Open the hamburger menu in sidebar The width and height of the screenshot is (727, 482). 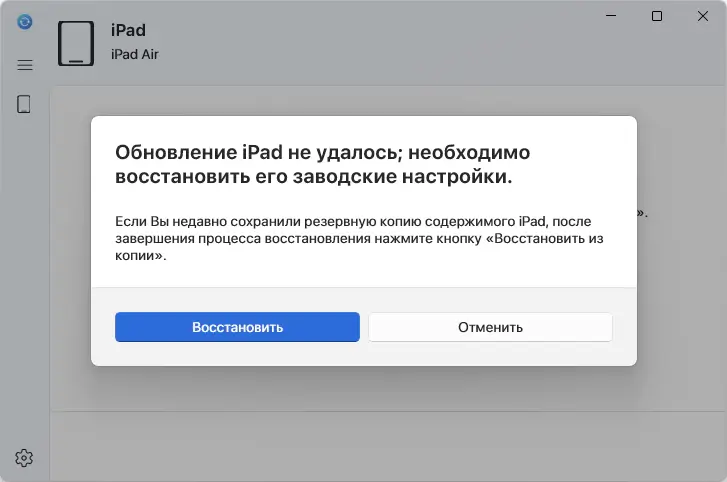click(25, 65)
